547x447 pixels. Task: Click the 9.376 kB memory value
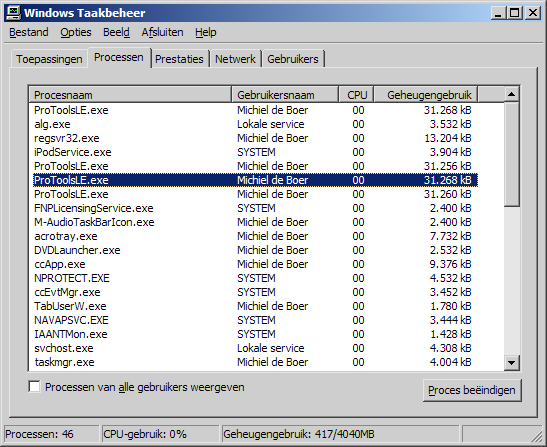point(450,264)
